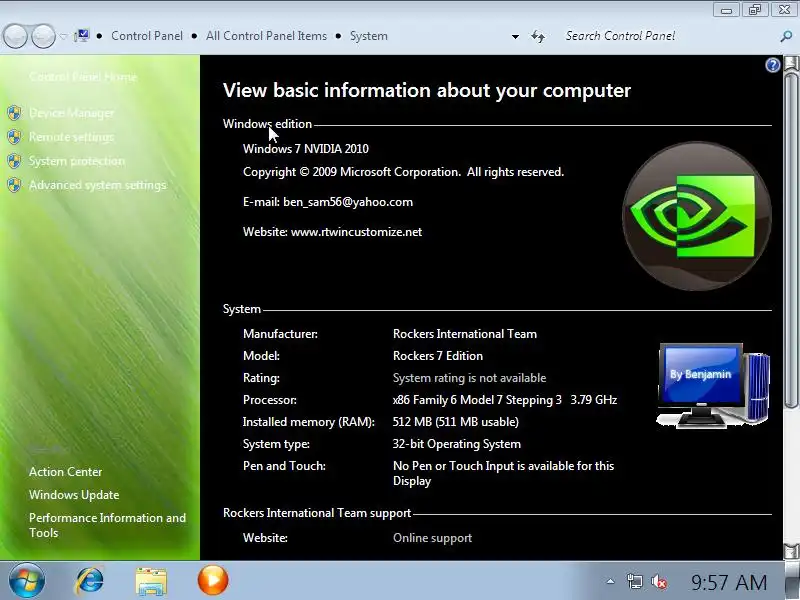Close the System window
This screenshot has height=600, width=800.
(785, 10)
